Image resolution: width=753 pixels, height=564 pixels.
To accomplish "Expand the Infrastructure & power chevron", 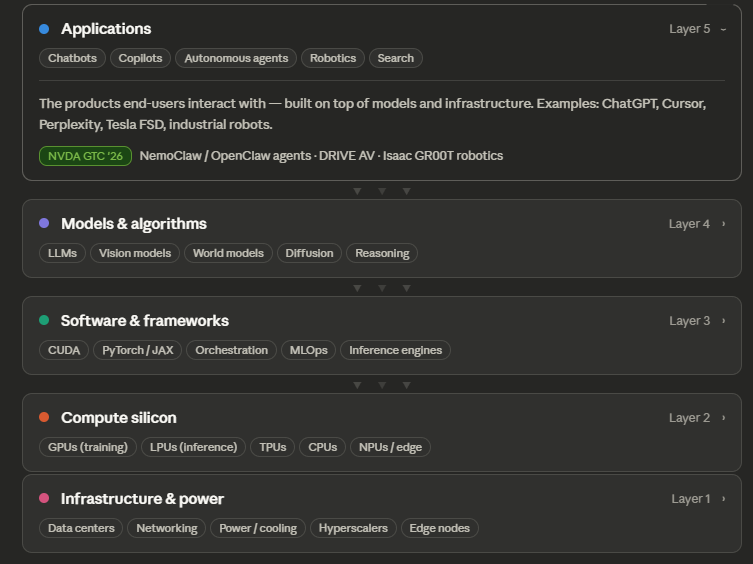I will [x=723, y=499].
